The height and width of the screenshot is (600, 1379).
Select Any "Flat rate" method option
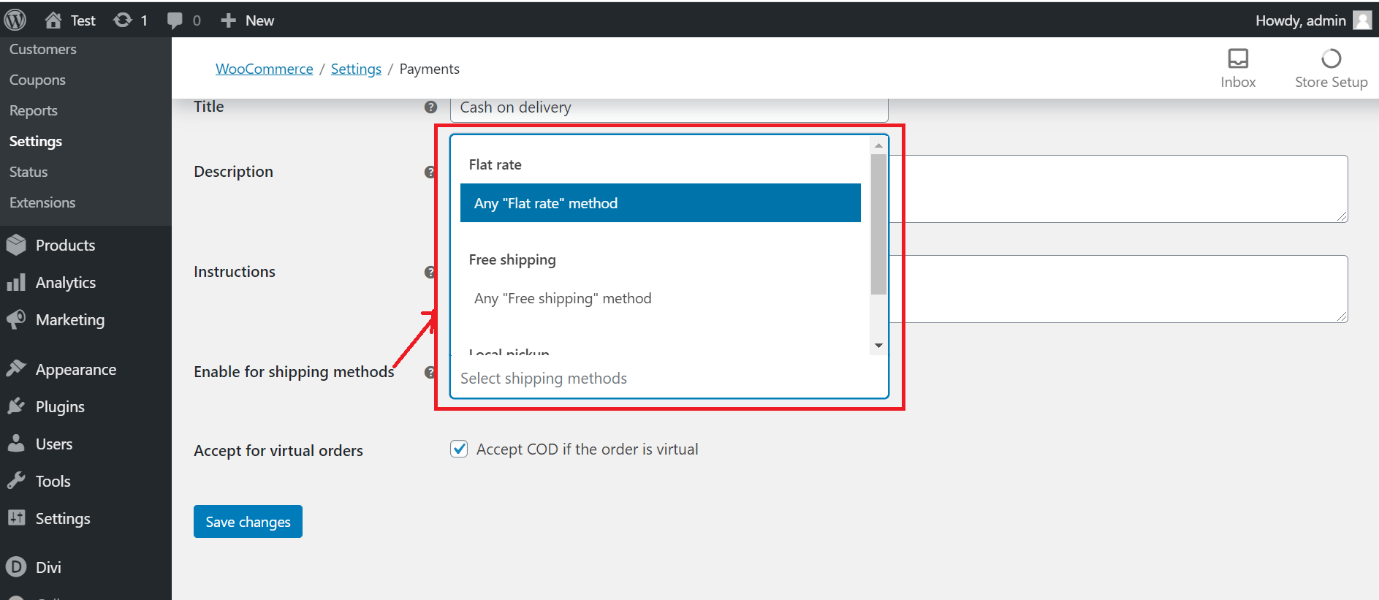tap(661, 203)
